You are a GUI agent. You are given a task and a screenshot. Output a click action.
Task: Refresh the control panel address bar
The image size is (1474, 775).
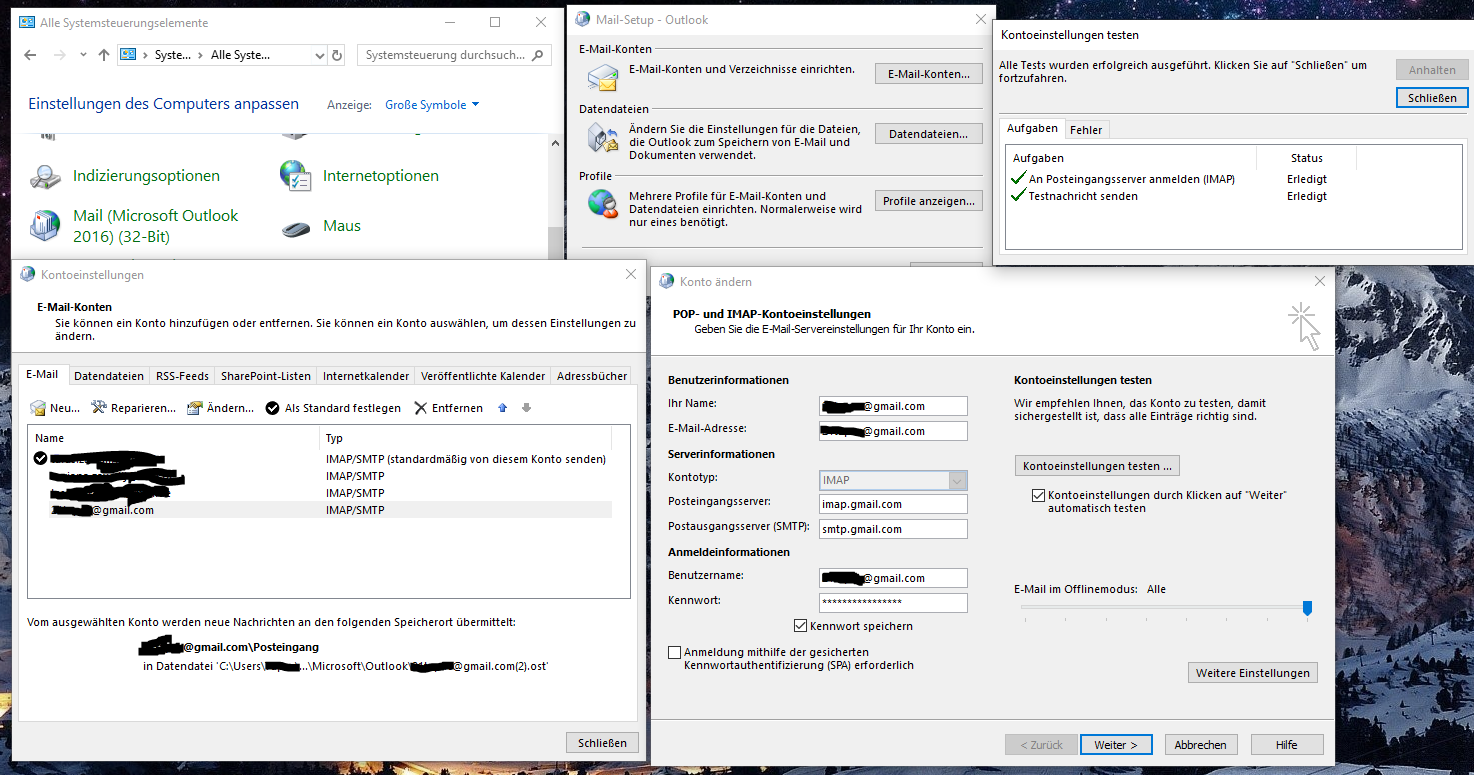[x=337, y=55]
